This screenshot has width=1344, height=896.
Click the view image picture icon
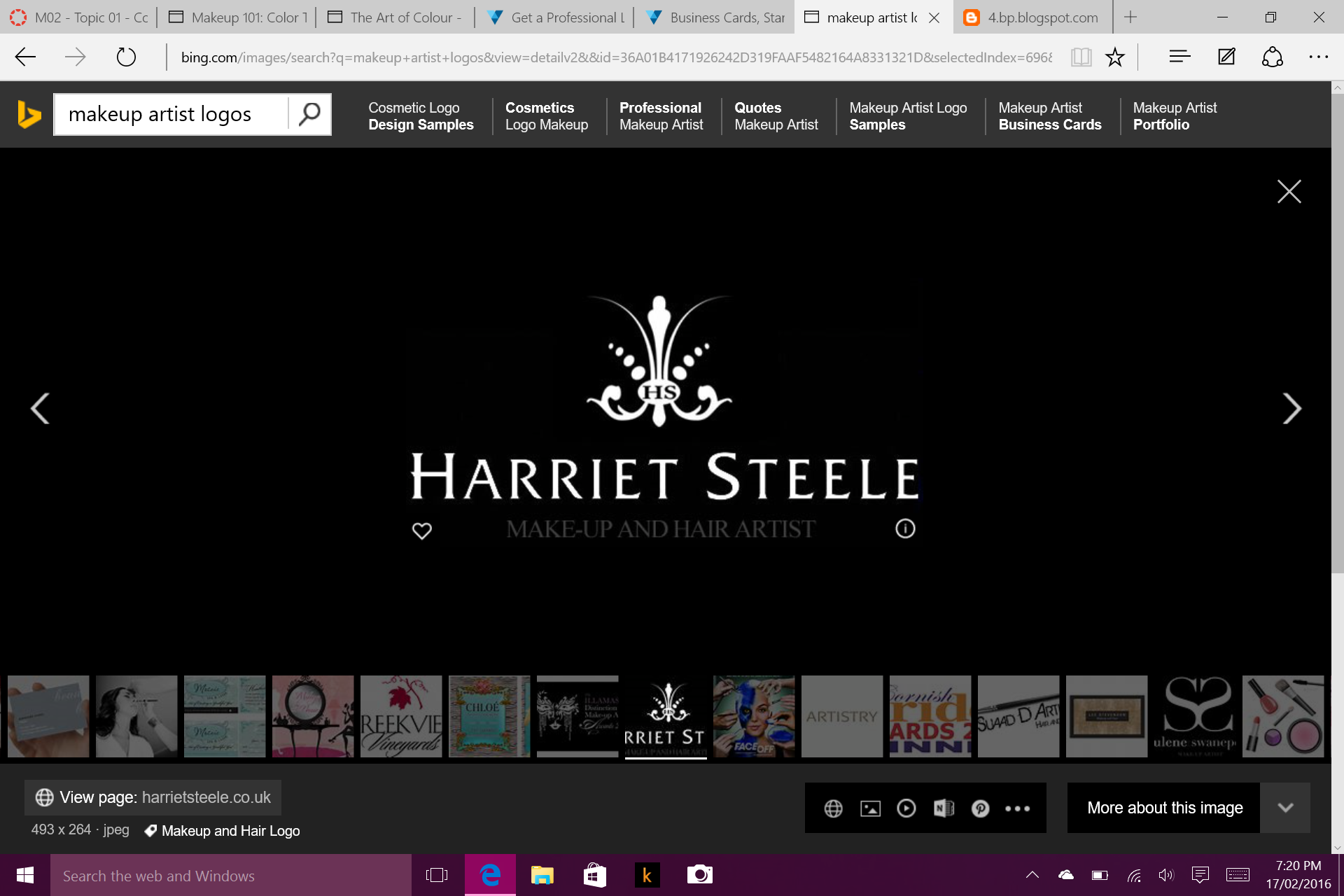tap(870, 808)
